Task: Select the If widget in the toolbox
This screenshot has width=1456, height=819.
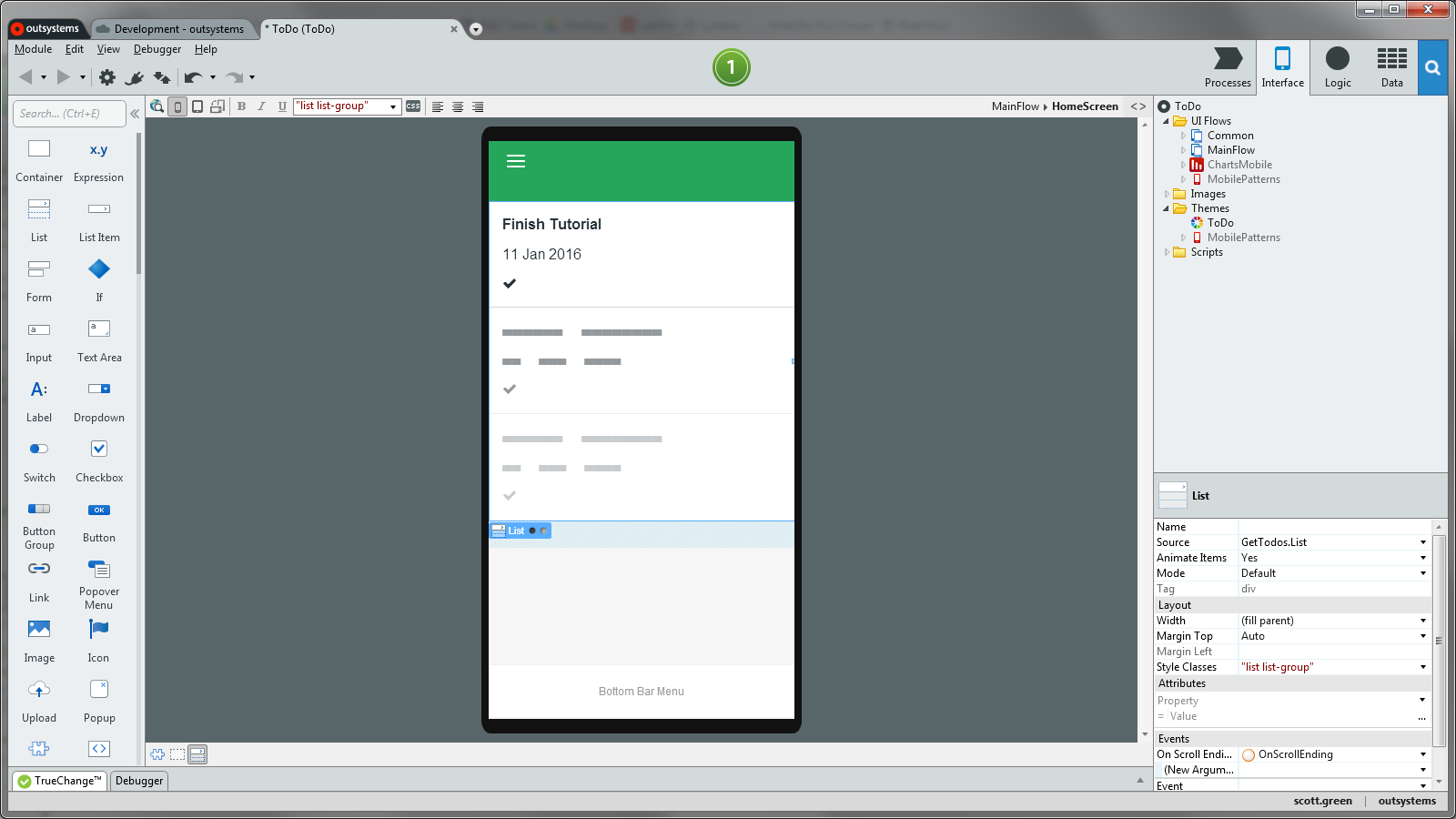Action: [98, 268]
